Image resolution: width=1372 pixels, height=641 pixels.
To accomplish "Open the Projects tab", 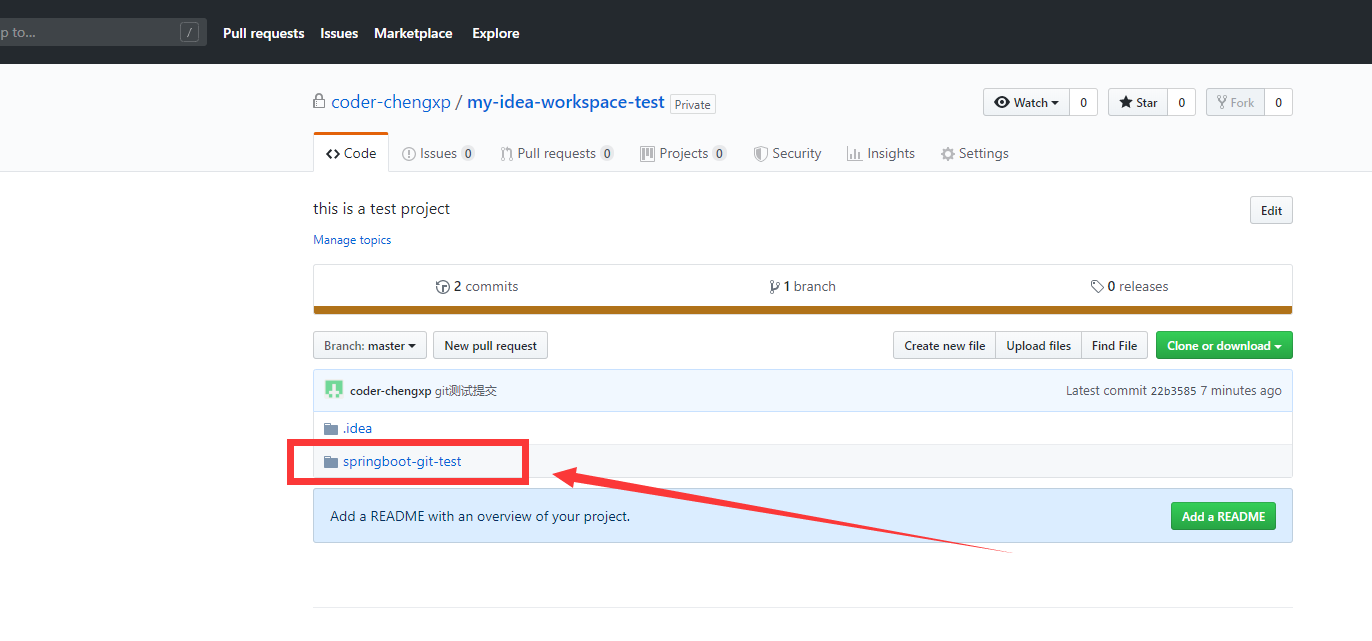I will [x=683, y=153].
